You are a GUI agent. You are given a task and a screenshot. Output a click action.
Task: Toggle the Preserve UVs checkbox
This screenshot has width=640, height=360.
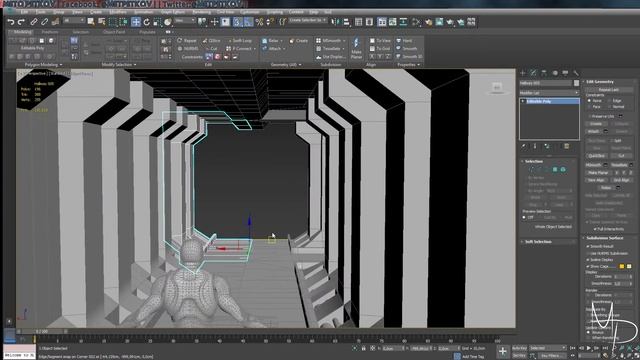589,116
